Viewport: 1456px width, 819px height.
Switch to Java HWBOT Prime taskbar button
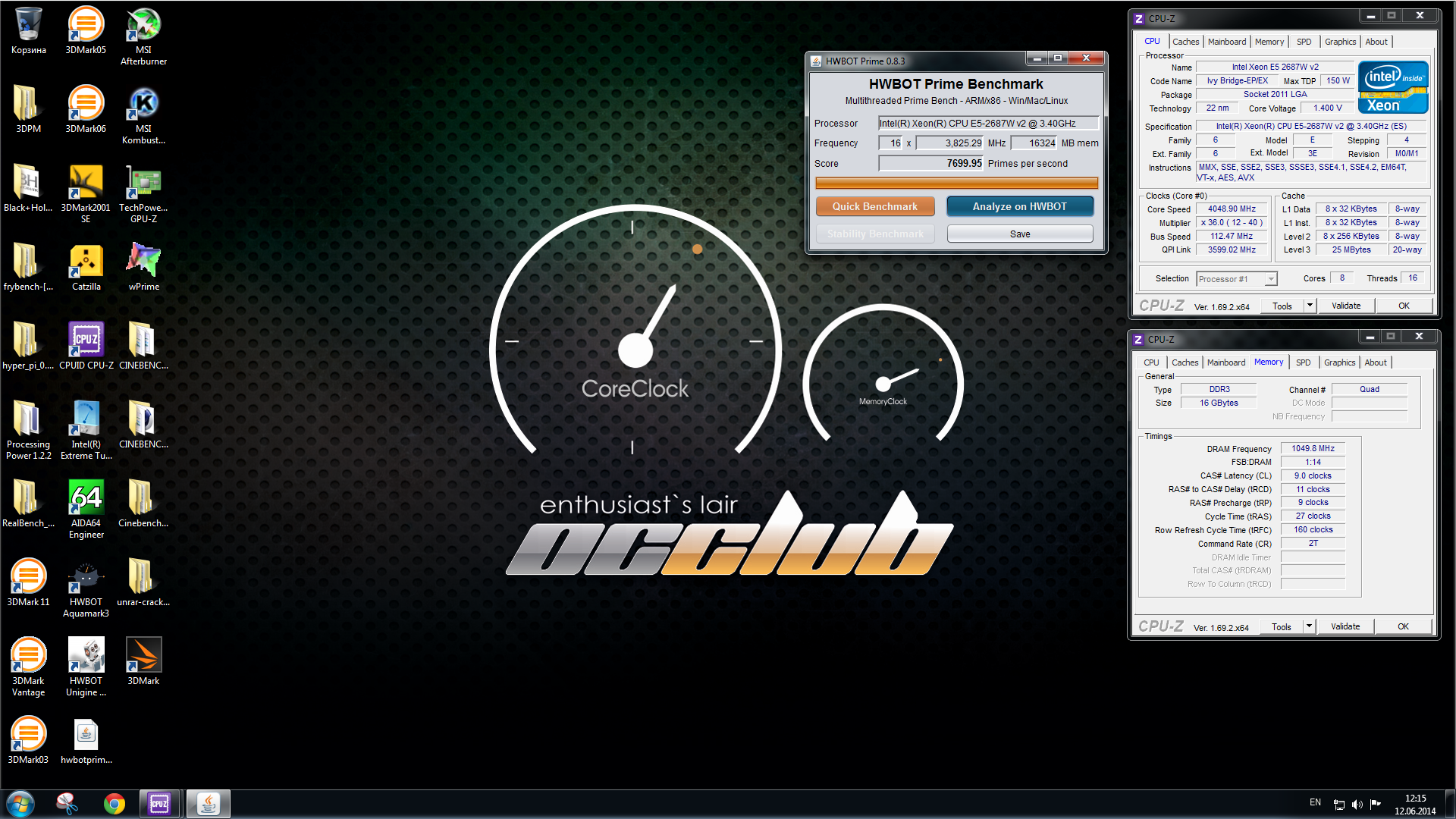208,804
